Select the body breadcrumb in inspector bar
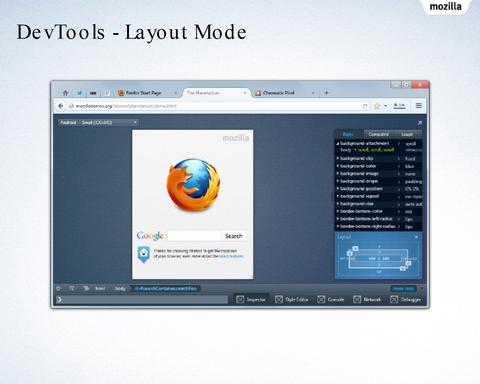 (x=120, y=289)
